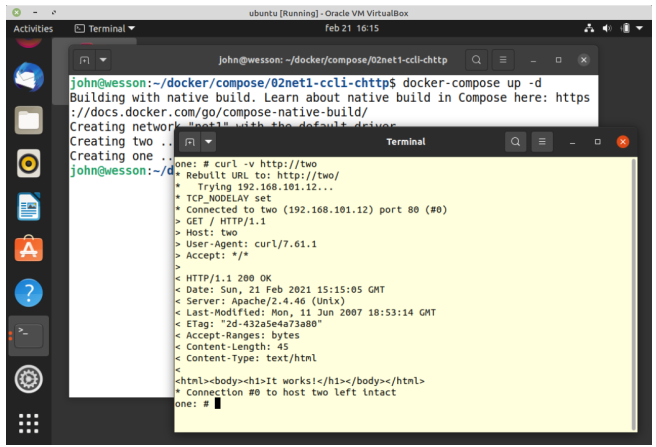The height and width of the screenshot is (447, 656).
Task: Launch Files manager from the dock
Action: 28,121
